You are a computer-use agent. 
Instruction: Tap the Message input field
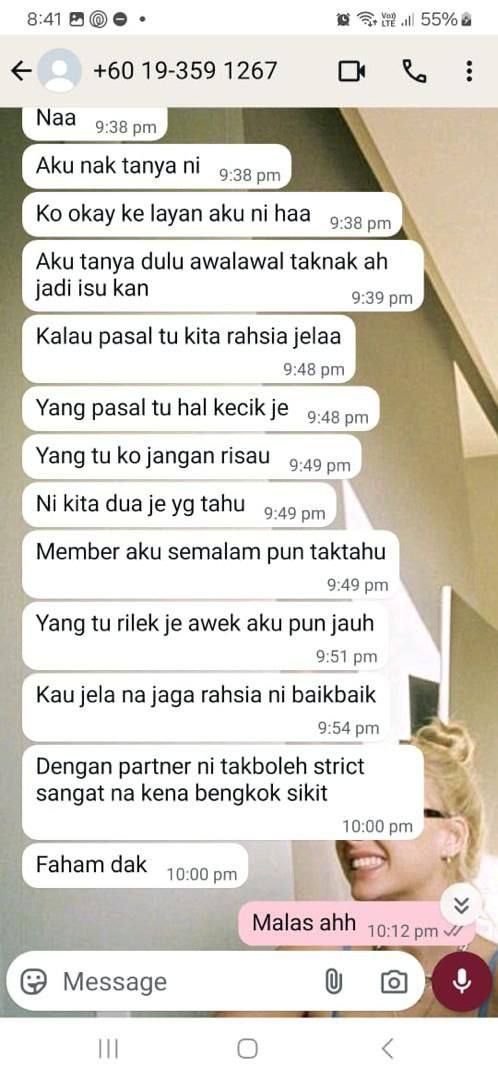[186, 982]
